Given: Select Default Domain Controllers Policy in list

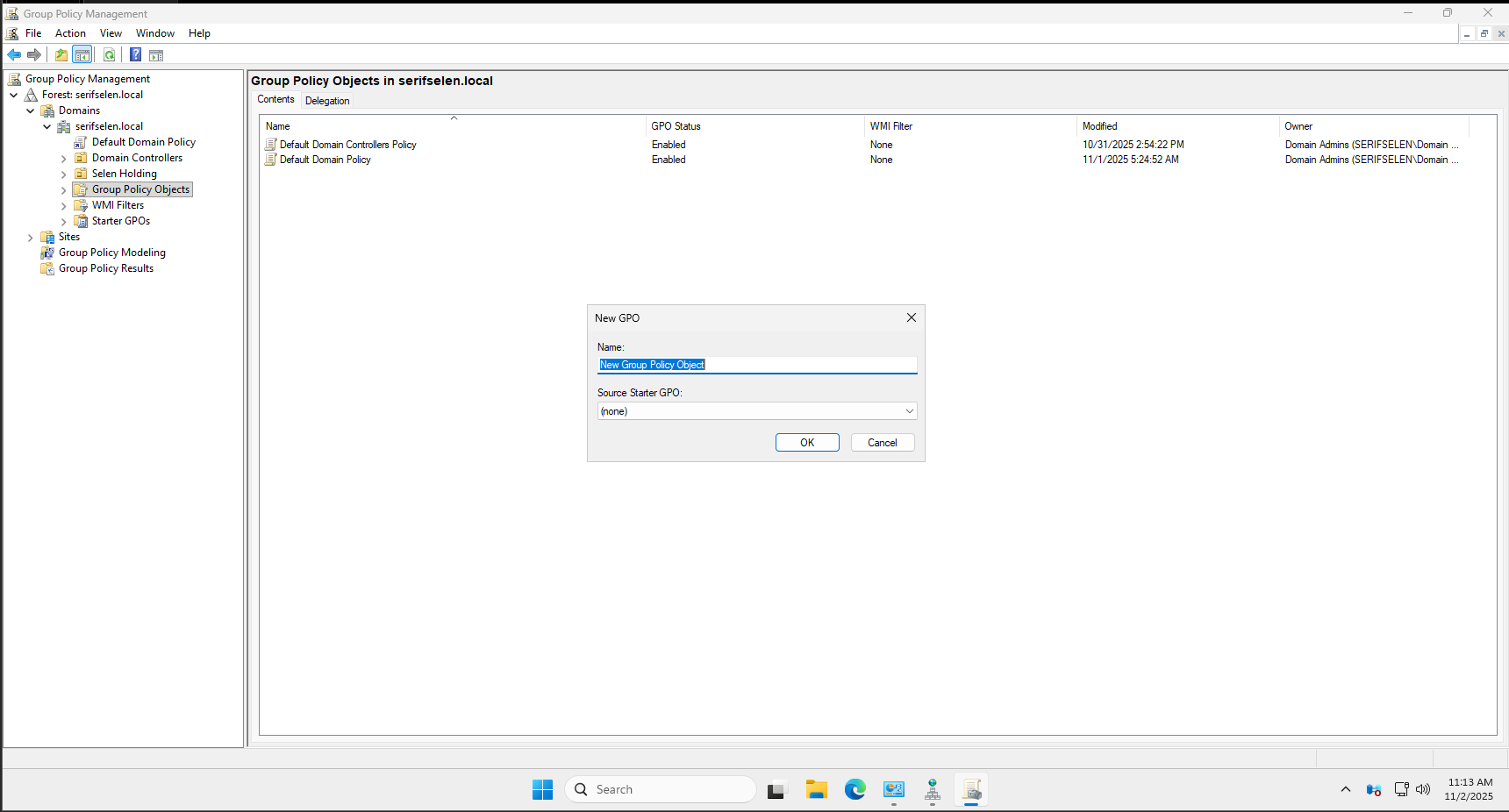Looking at the screenshot, I should tap(347, 145).
